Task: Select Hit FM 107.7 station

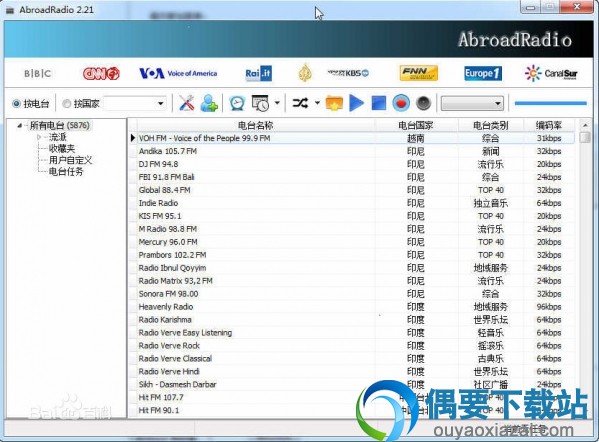Action: (x=355, y=398)
